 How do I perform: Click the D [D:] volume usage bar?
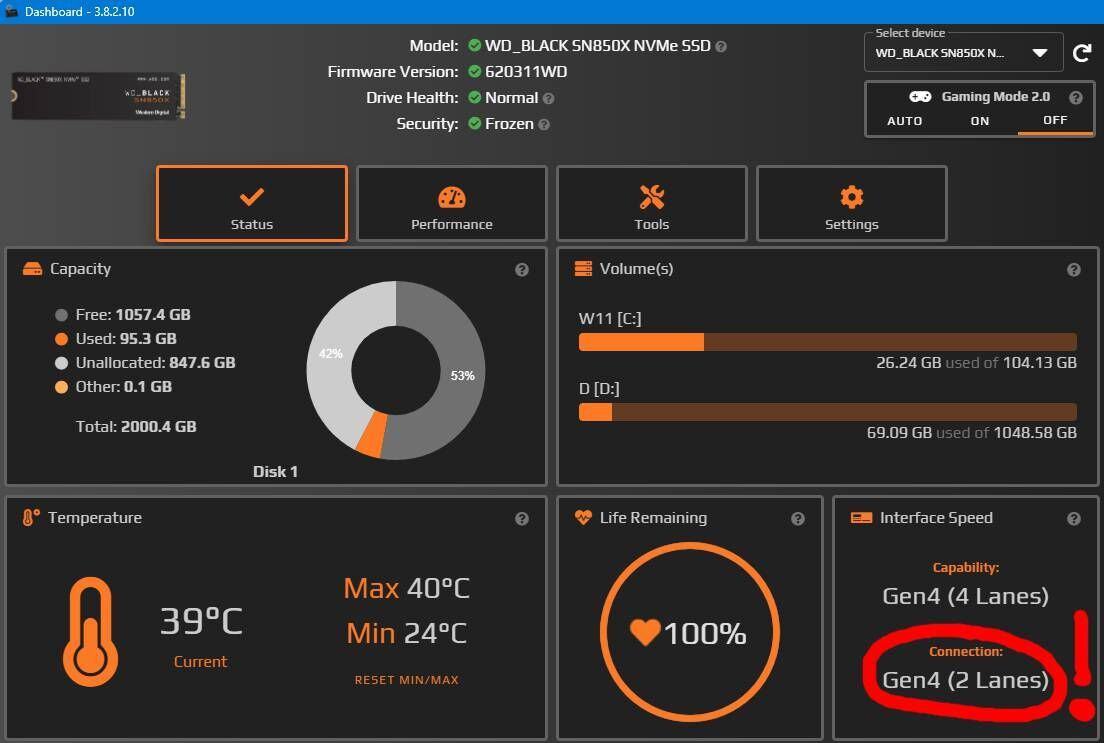pyautogui.click(x=827, y=412)
